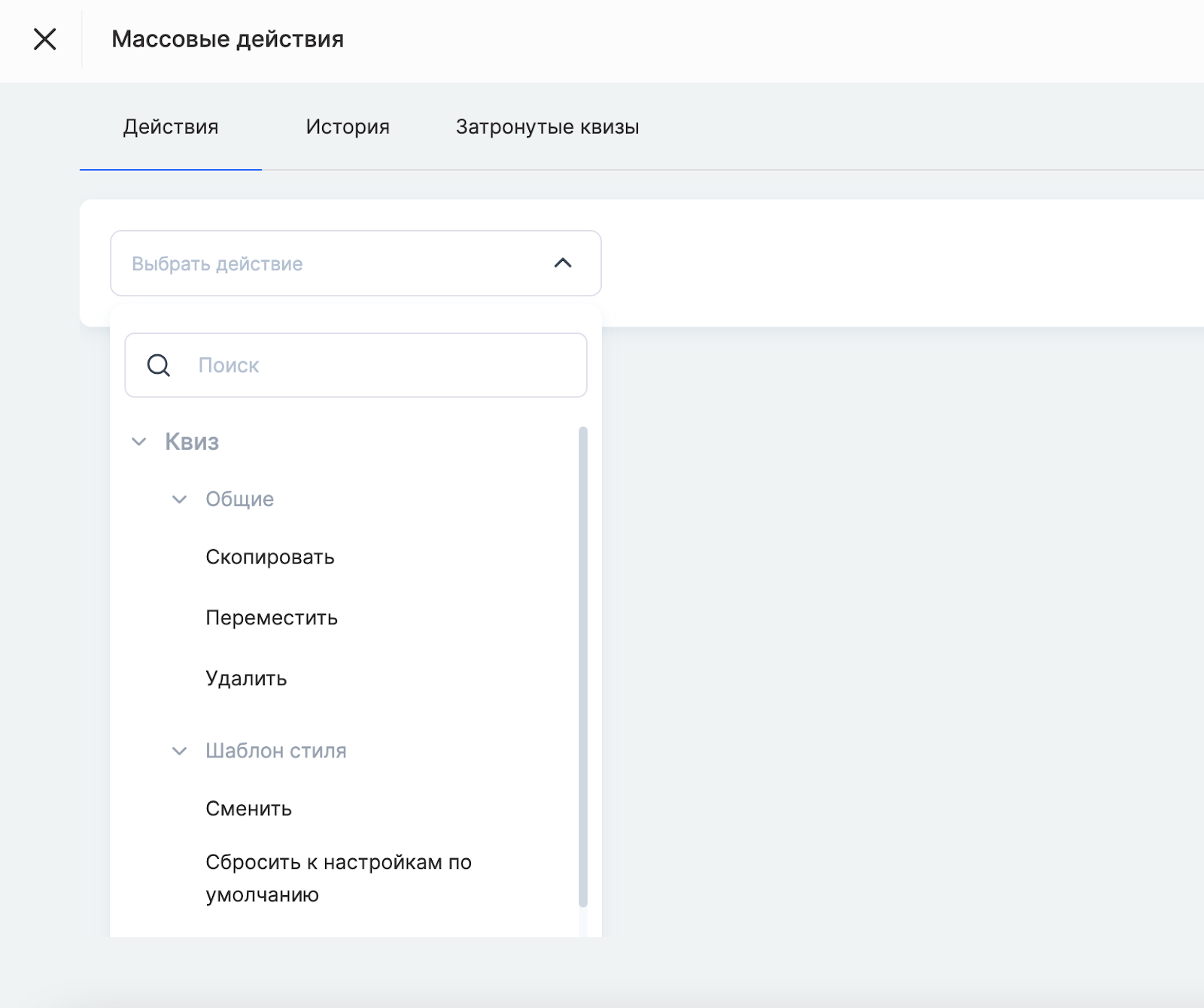Close the Массовые действия panel
Viewport: 1204px width, 1008px height.
[45, 39]
